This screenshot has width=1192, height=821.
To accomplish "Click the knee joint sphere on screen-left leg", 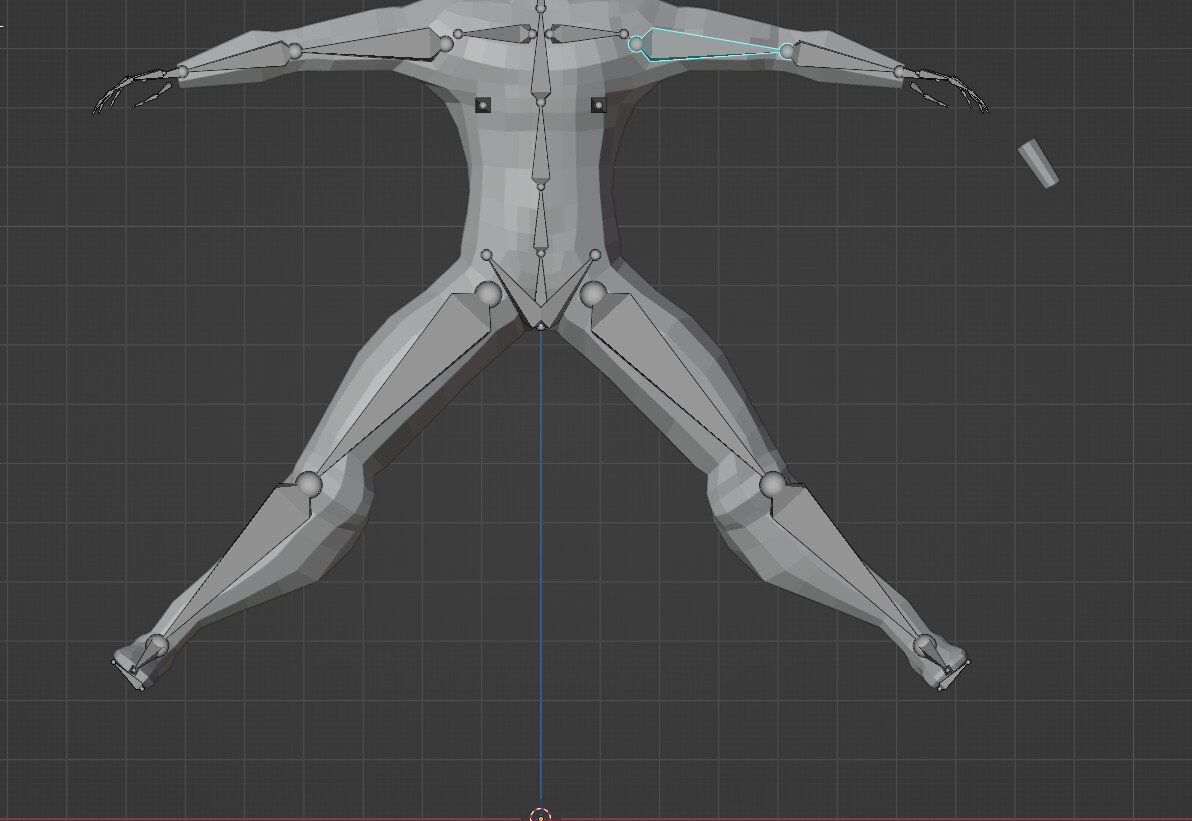I will click(x=309, y=484).
